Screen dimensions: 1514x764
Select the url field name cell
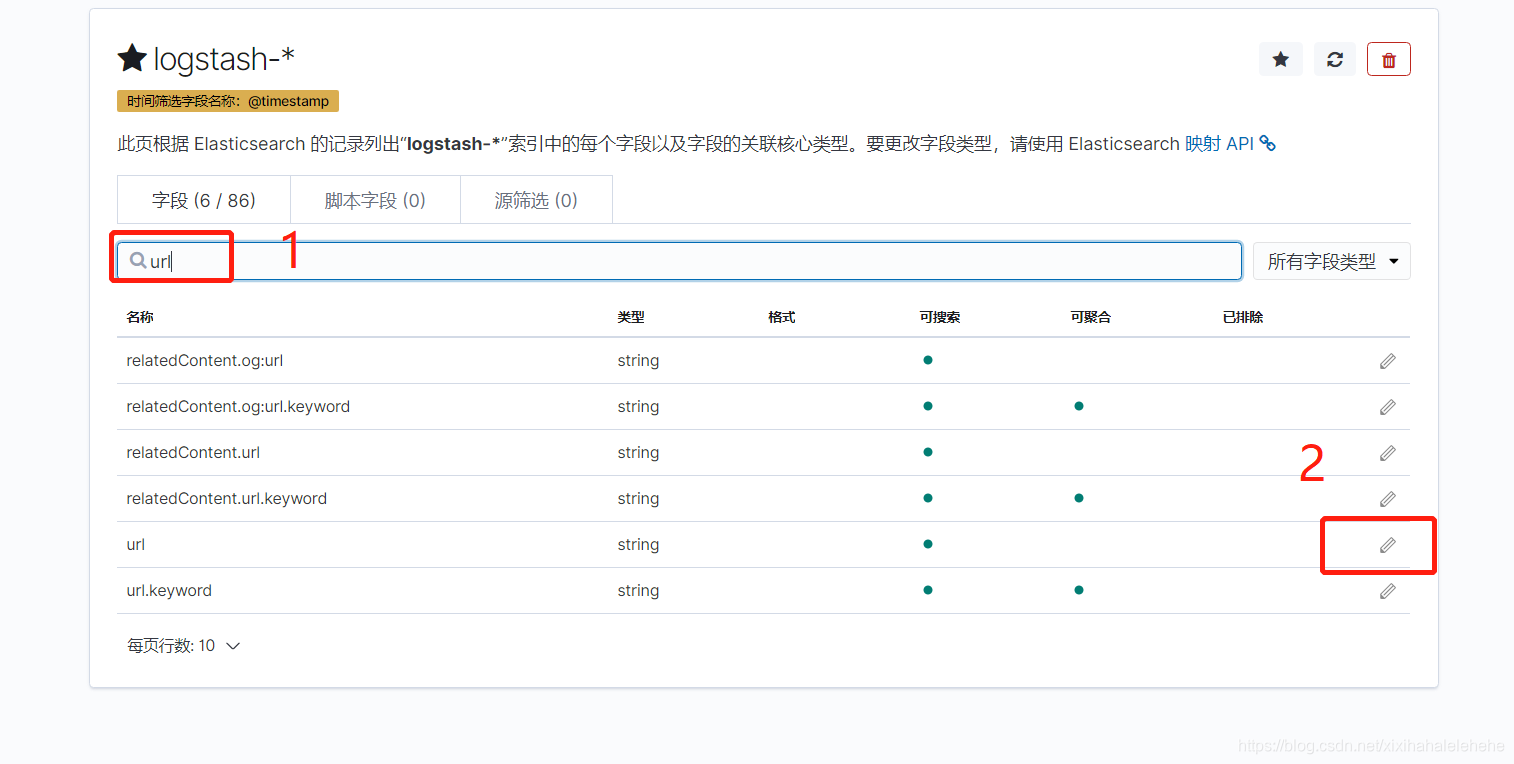[136, 545]
